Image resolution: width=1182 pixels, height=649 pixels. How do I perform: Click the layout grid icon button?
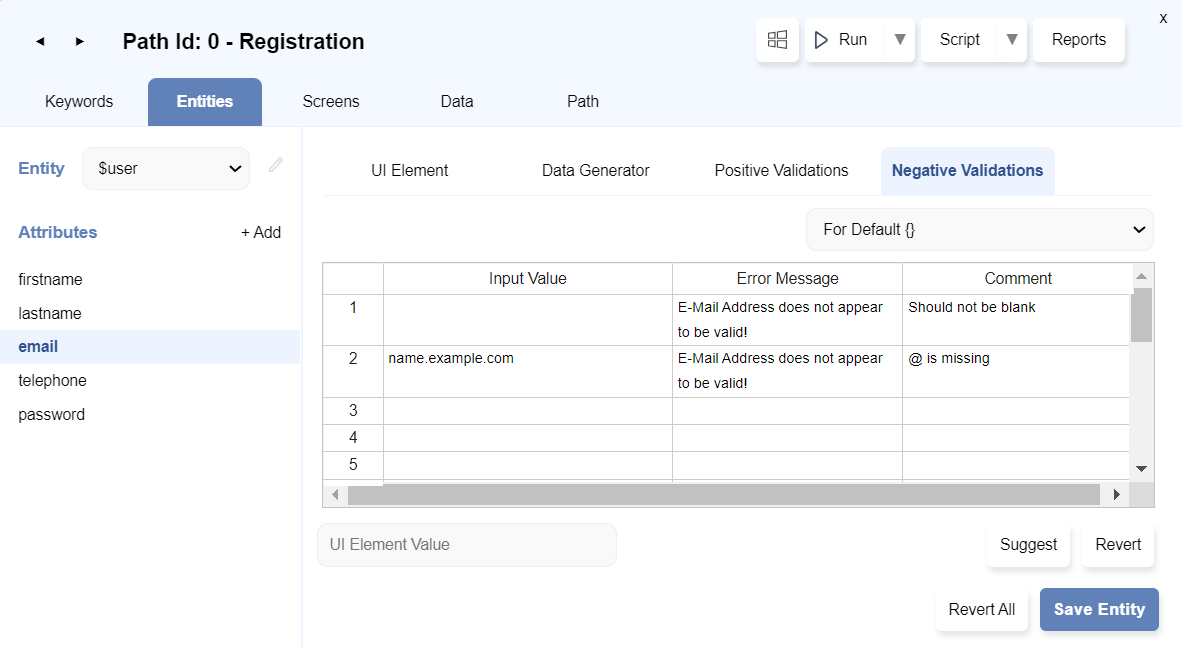point(777,40)
